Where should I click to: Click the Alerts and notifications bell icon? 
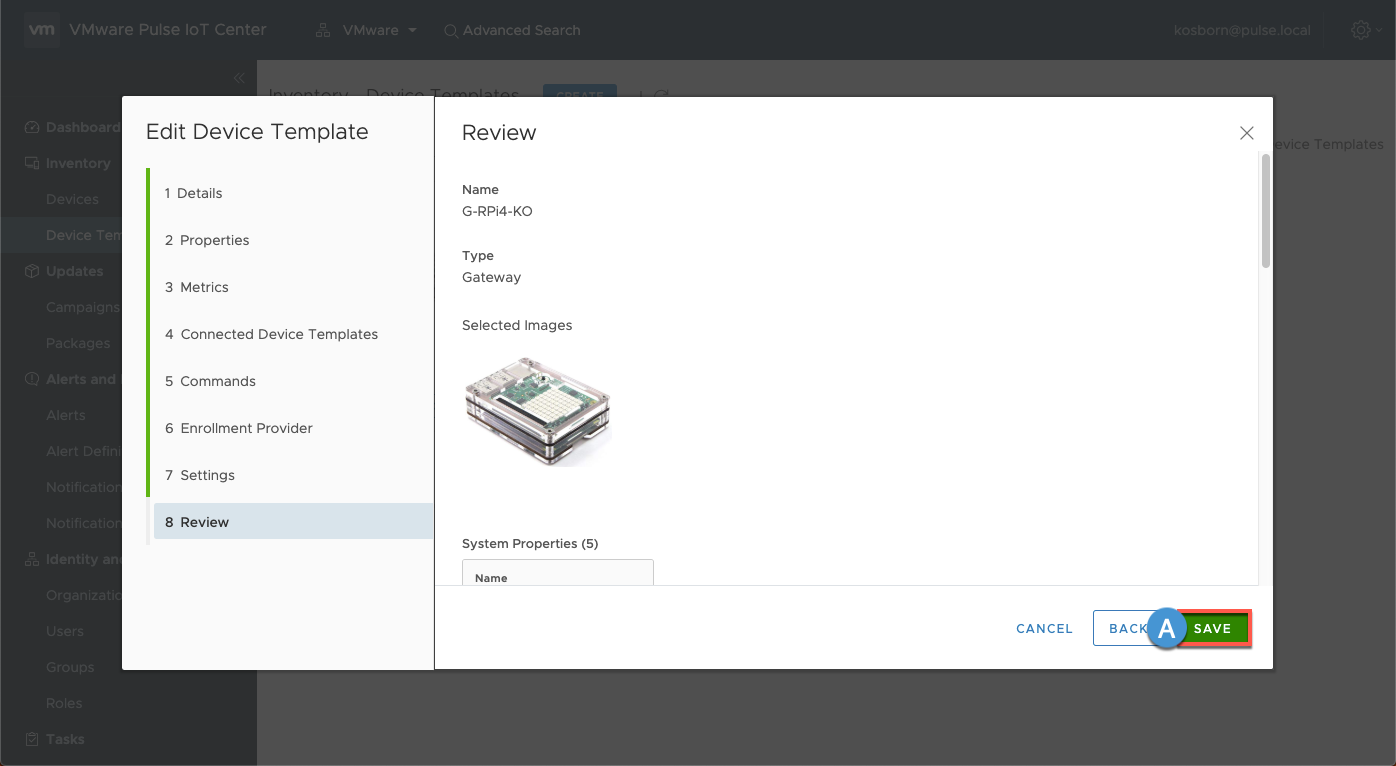[x=32, y=379]
